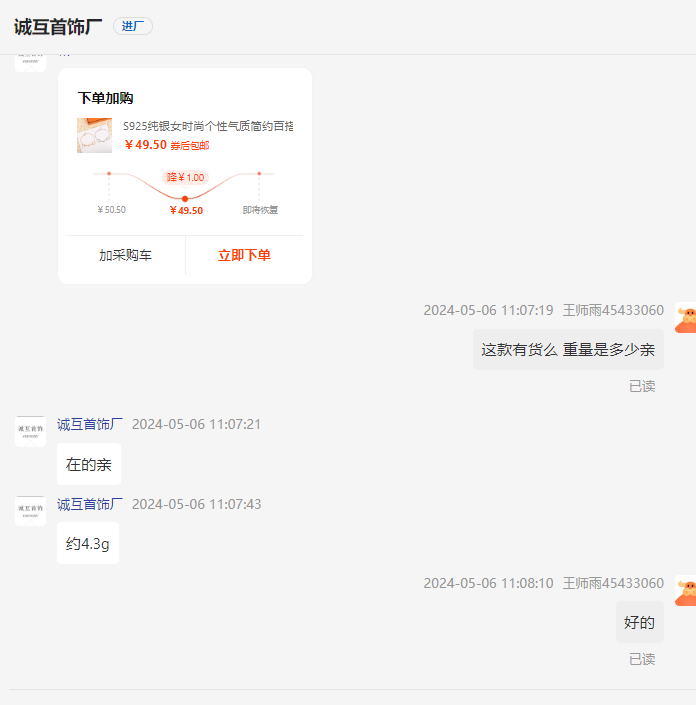Open the 诚互首饰厂 chat header title

pos(58,26)
